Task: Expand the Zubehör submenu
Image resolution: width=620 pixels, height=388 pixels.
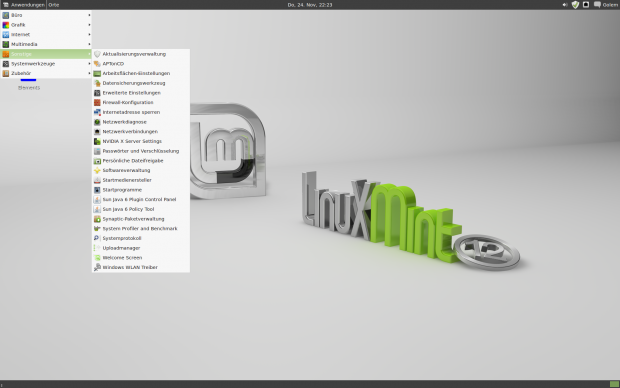Action: click(x=46, y=73)
